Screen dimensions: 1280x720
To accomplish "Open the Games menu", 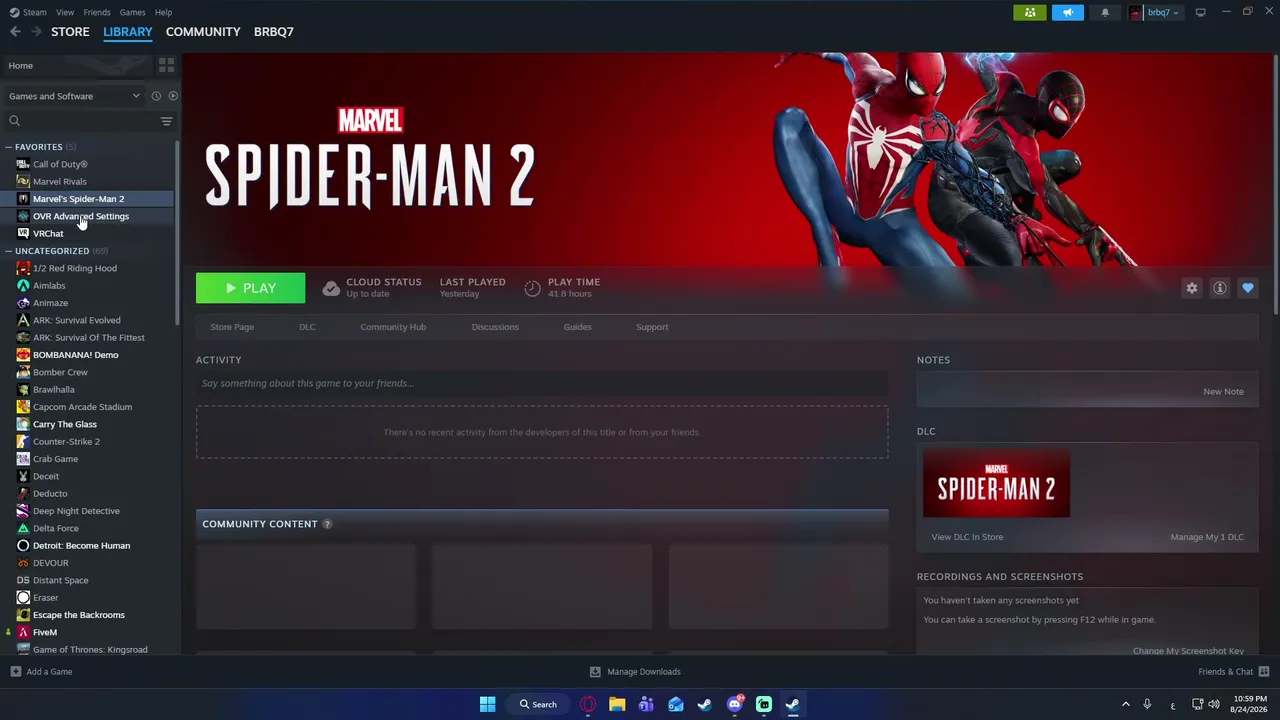I will (x=132, y=12).
